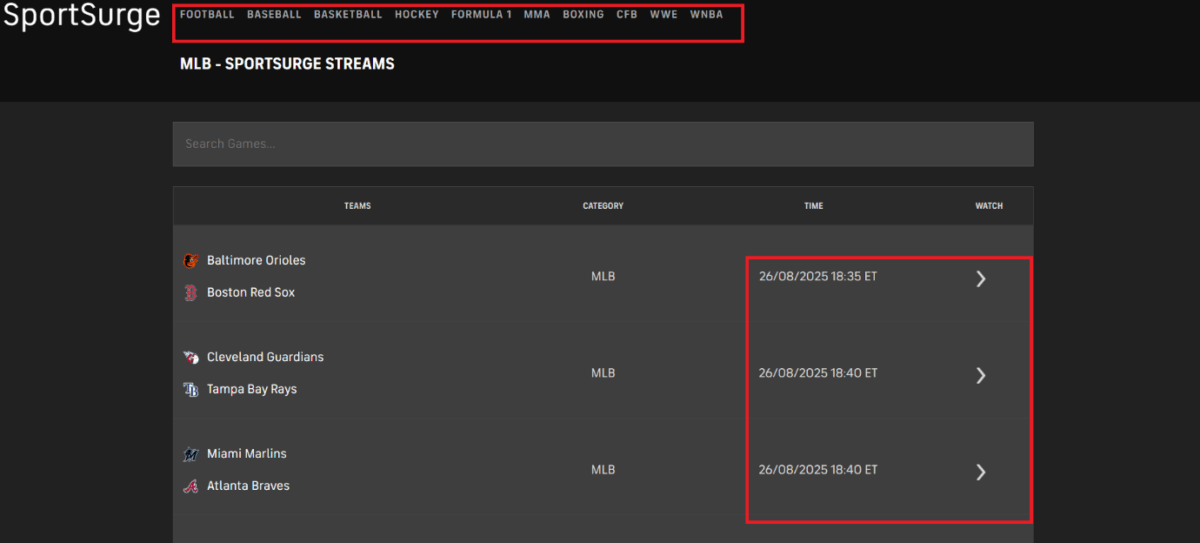Open the BASEBALL nav menu item
This screenshot has width=1200, height=543.
pyautogui.click(x=274, y=15)
